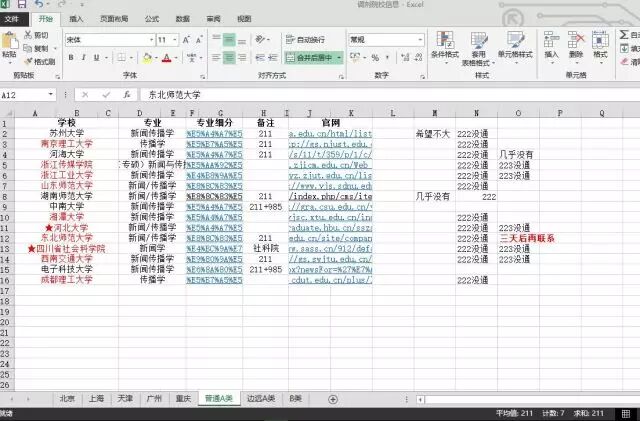Viewport: 640px width, 421px height.
Task: Center cell text horizontally
Action: 229,58
